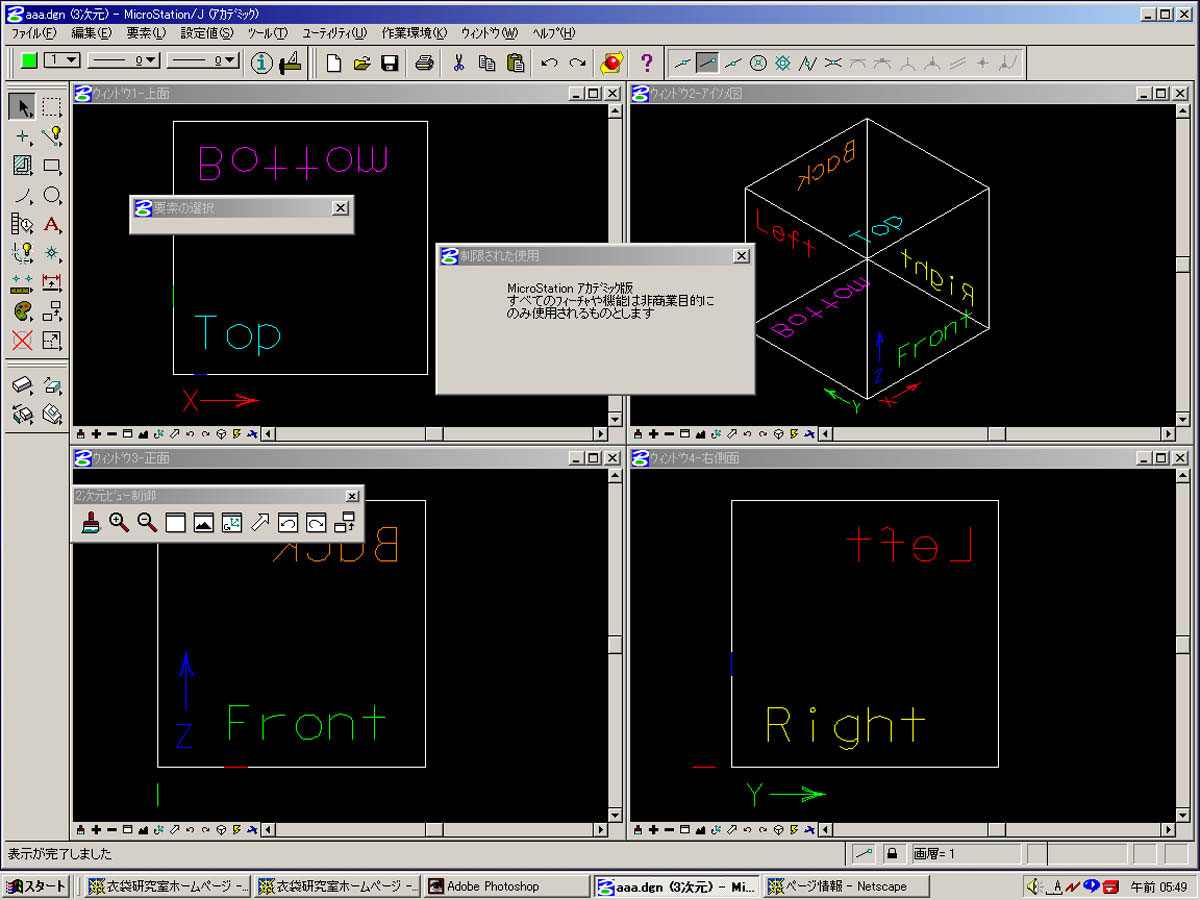Open the line style dropdown
The image size is (1200, 900).
(x=124, y=61)
